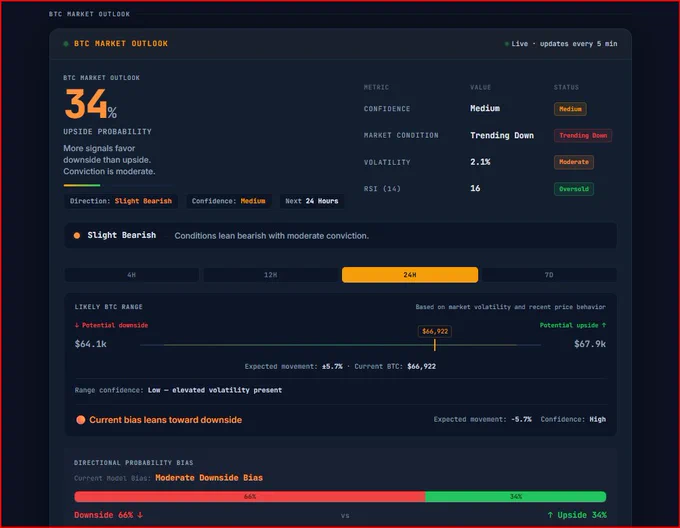Click the orange BTC MARKET OUTLOOK card title
This screenshot has height=528, width=680.
click(121, 44)
